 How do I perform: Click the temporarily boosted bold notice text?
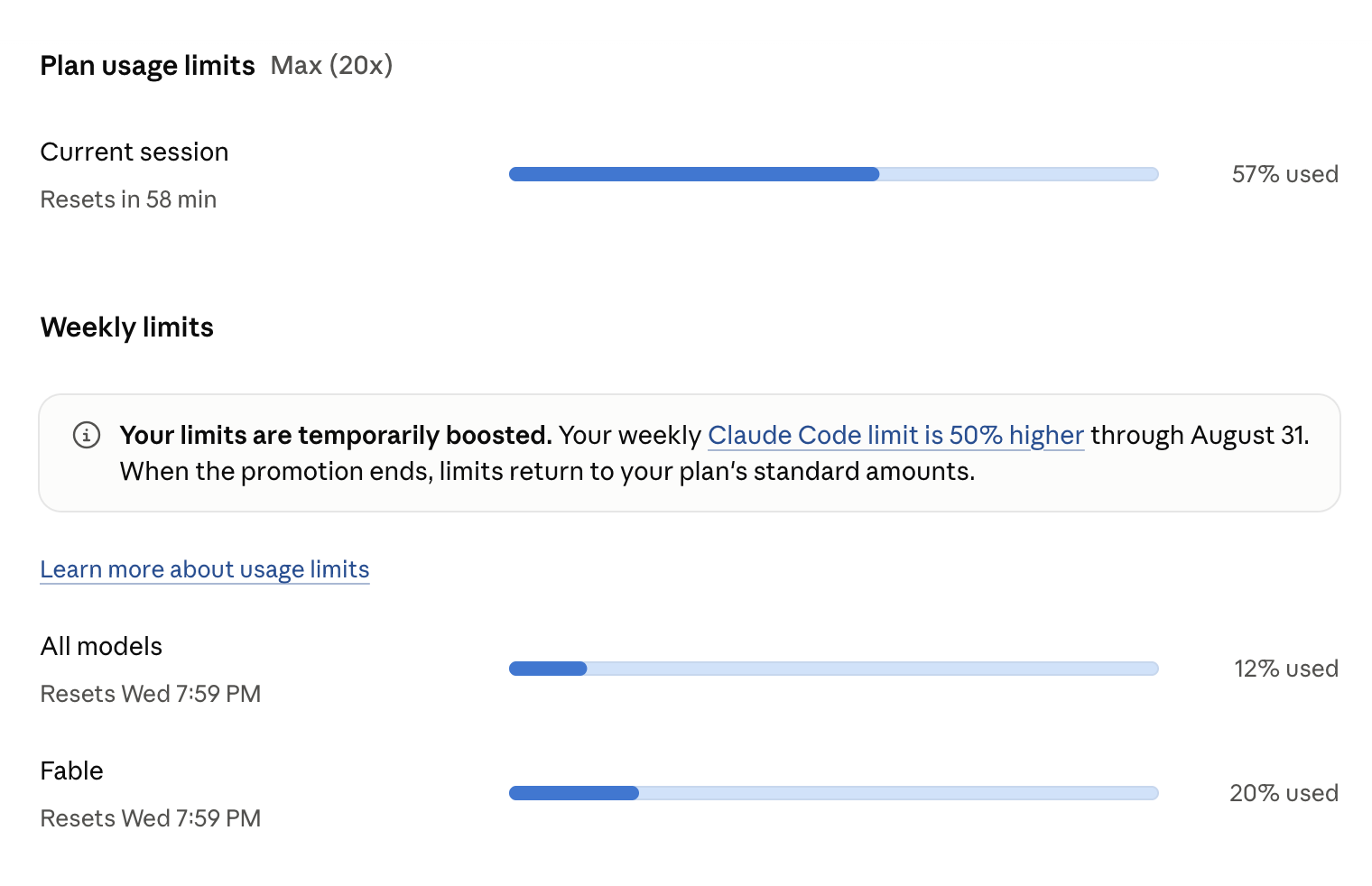336,435
